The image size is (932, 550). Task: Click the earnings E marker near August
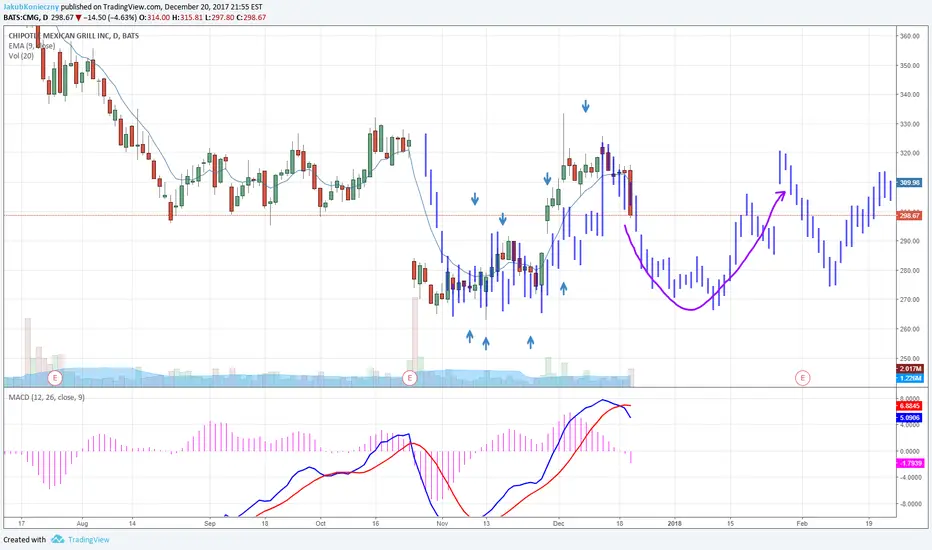click(55, 378)
